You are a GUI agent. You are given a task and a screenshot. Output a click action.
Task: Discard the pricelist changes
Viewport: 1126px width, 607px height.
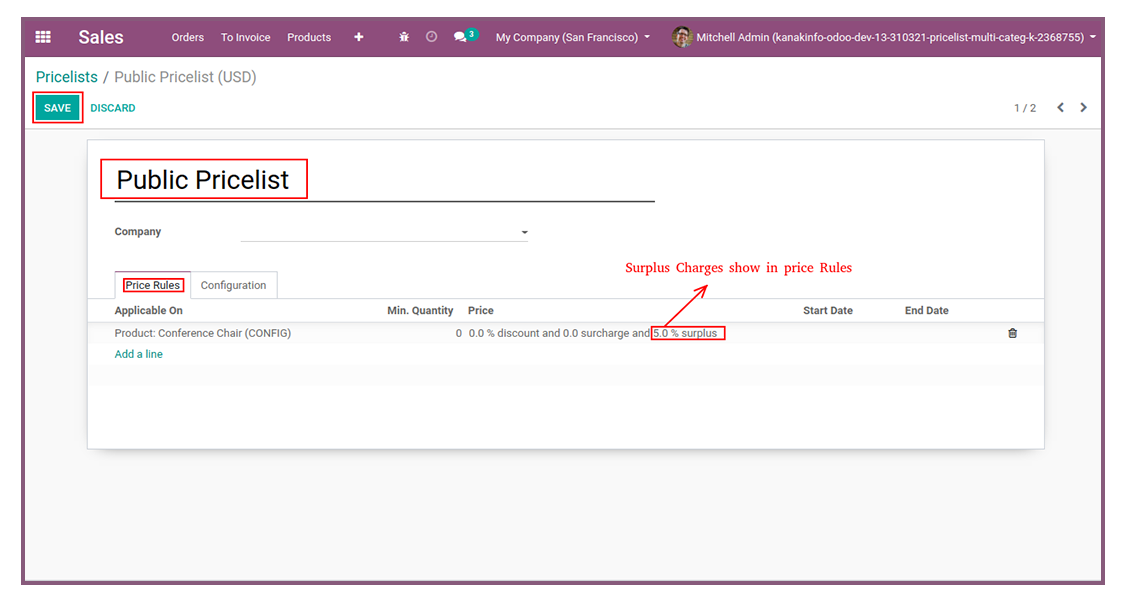point(113,108)
